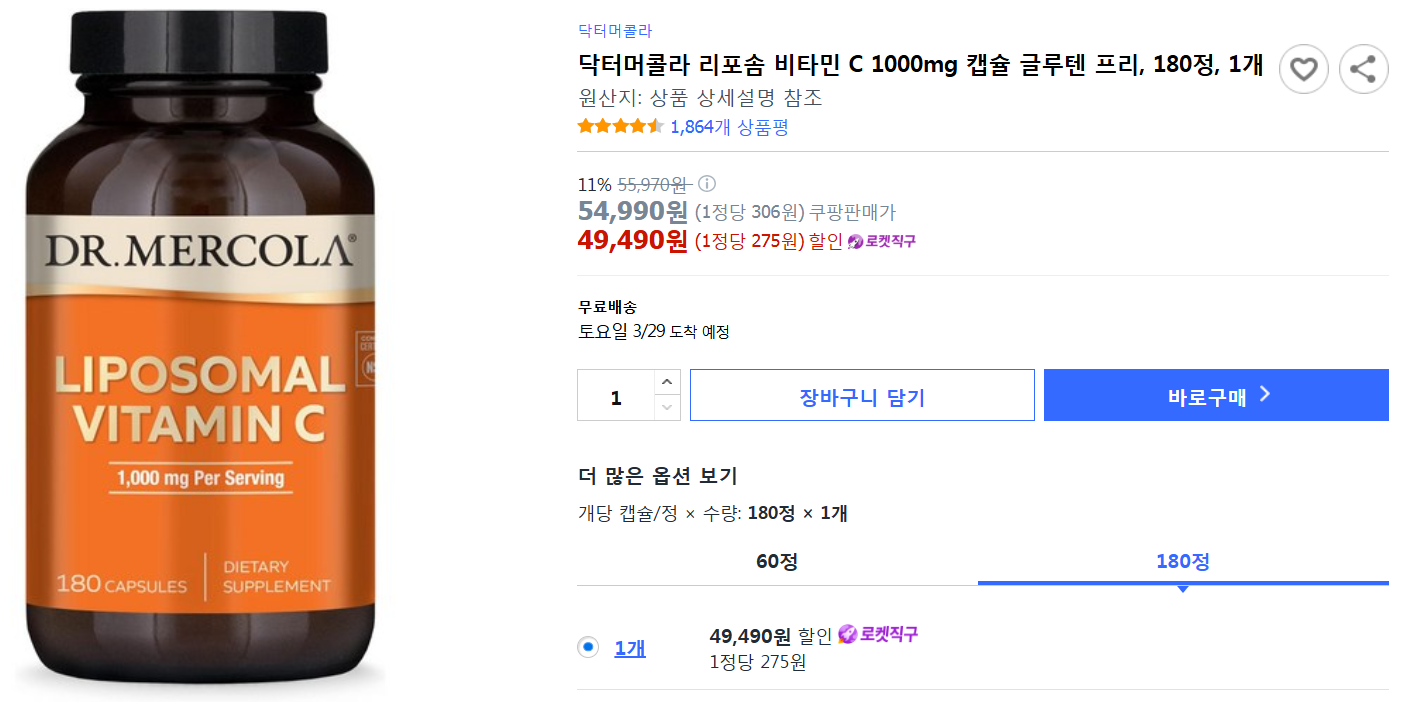Click the info icon beside 55,970원

(x=707, y=184)
